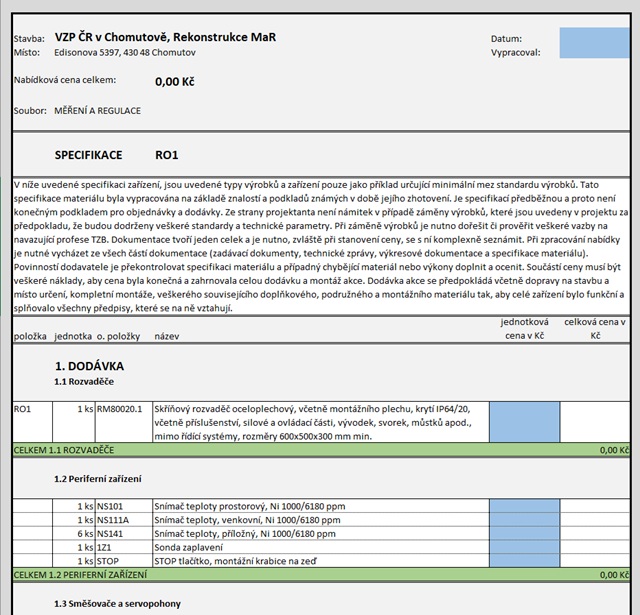The height and width of the screenshot is (615, 640).
Task: Click the 'Vypracoval:' label
Action: click(516, 53)
